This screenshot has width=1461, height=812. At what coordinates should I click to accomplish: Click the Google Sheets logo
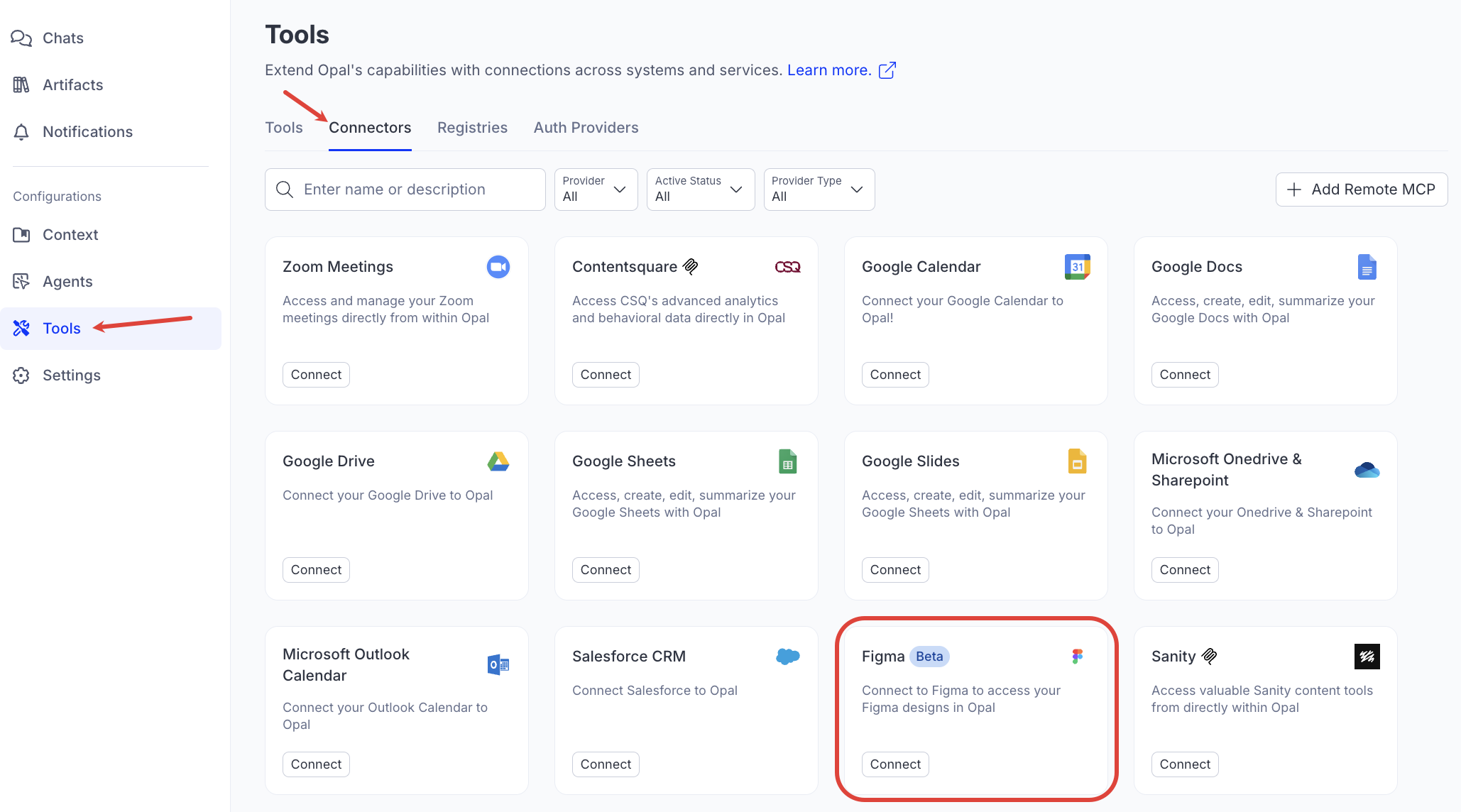point(788,461)
